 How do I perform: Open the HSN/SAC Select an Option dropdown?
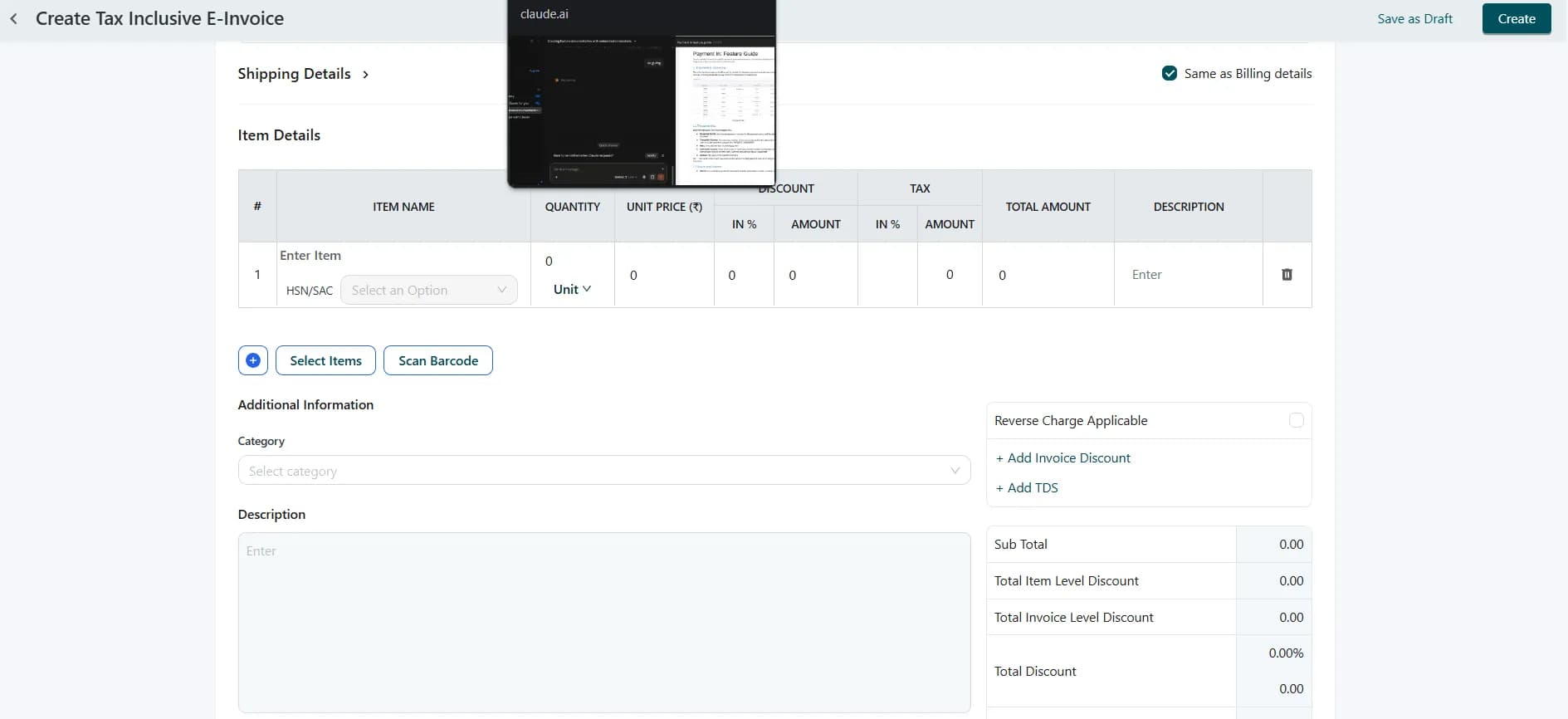[429, 290]
